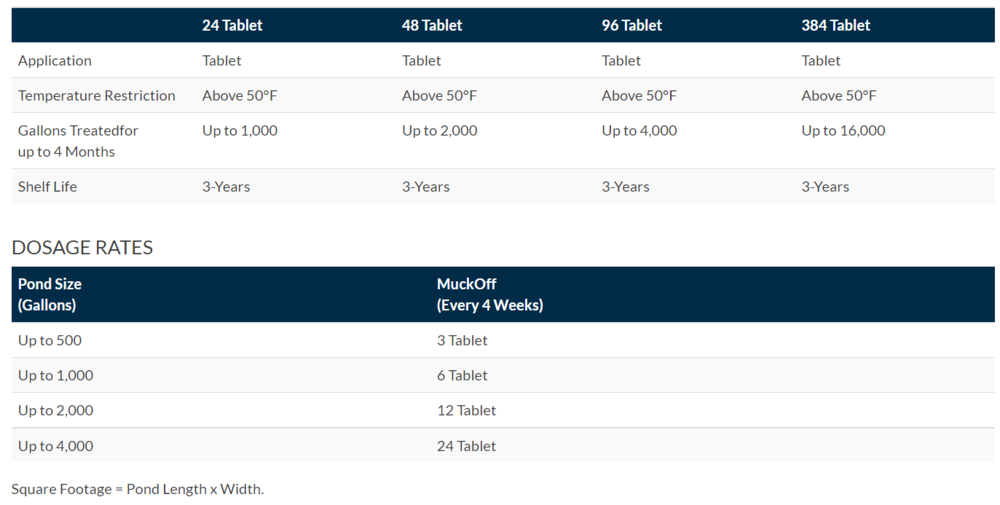The height and width of the screenshot is (505, 1000).
Task: Click the 24 Tablet column header
Action: click(x=232, y=26)
